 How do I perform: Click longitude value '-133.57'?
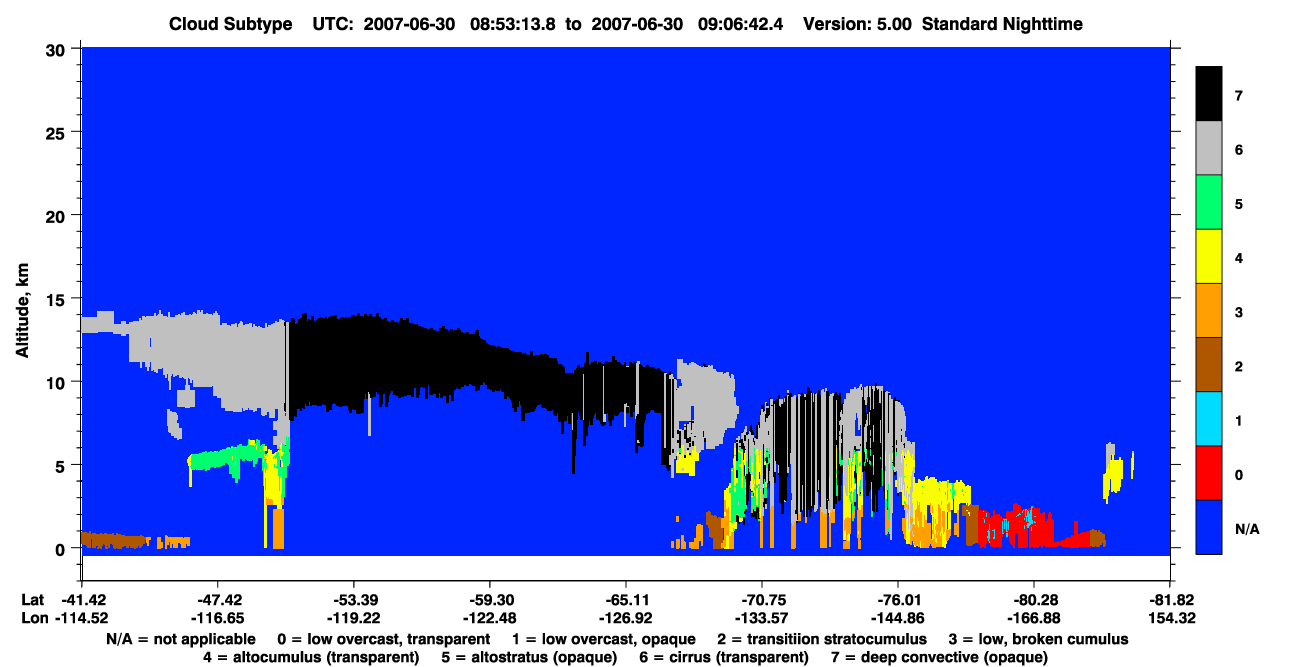(x=761, y=618)
